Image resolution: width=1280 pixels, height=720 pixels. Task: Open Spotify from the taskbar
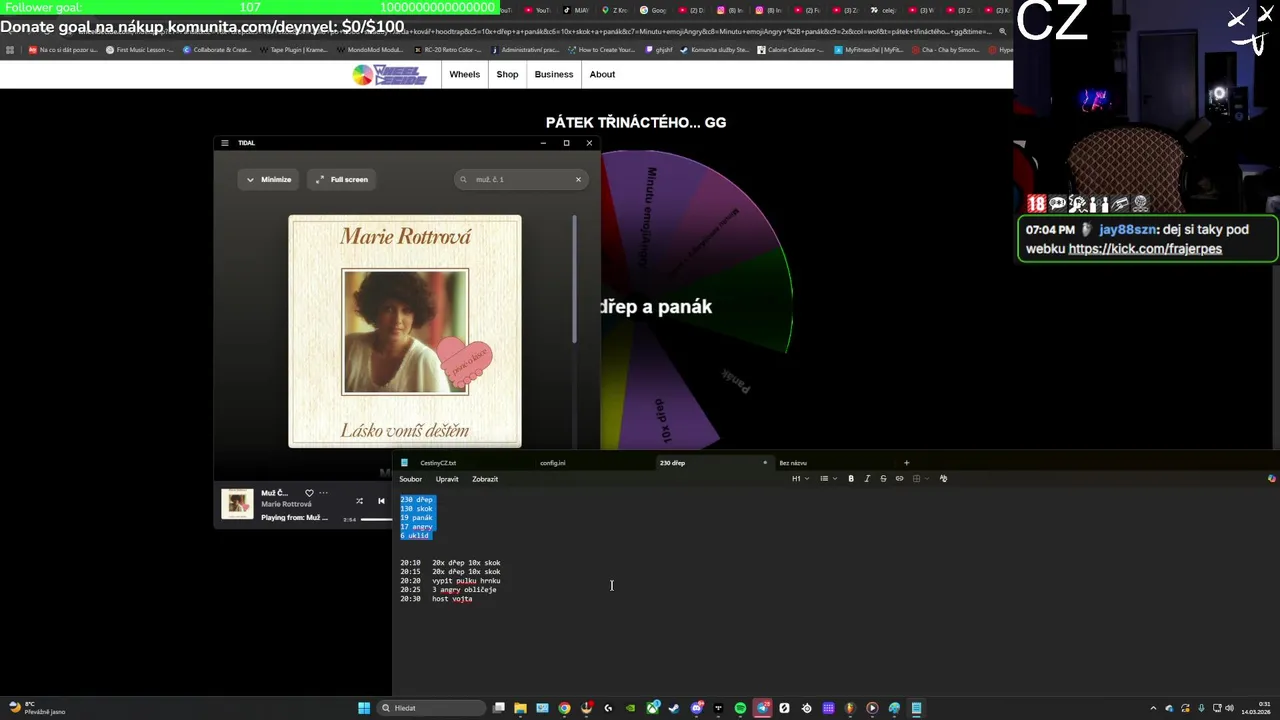pyautogui.click(x=740, y=708)
